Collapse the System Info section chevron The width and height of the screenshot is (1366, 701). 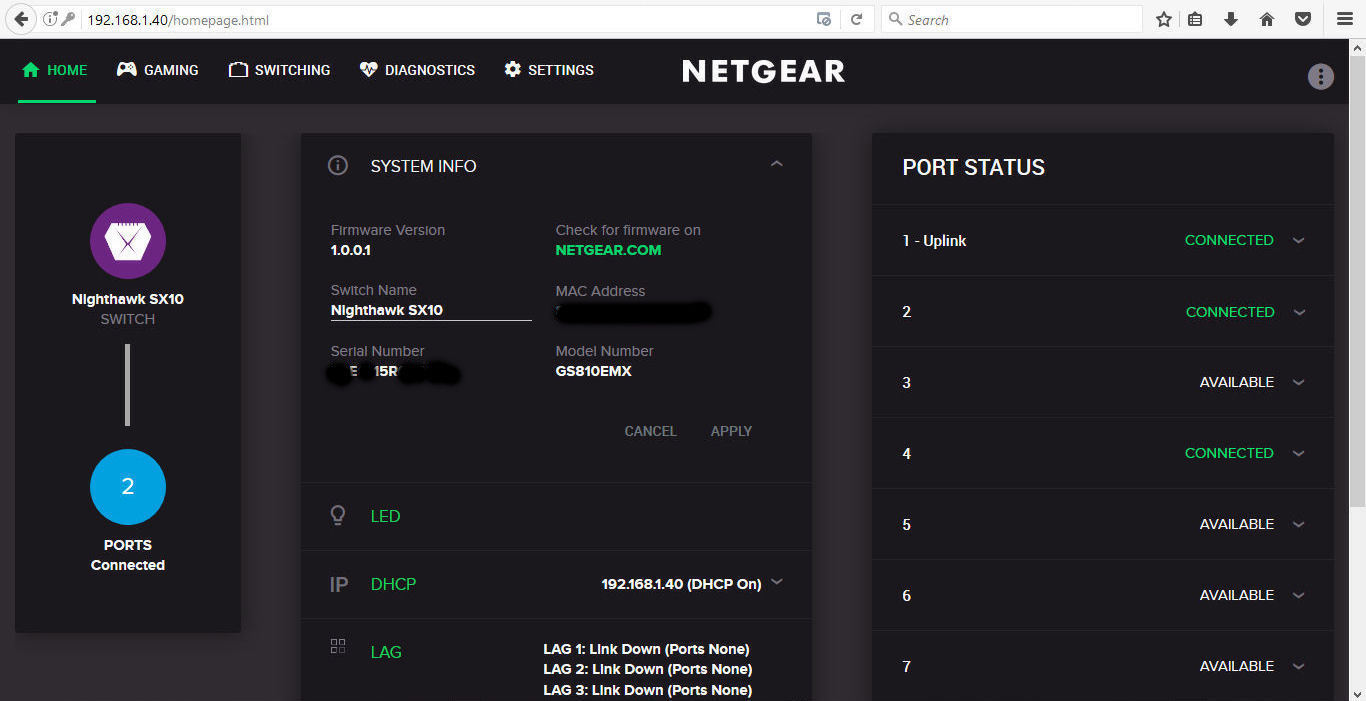pyautogui.click(x=777, y=164)
